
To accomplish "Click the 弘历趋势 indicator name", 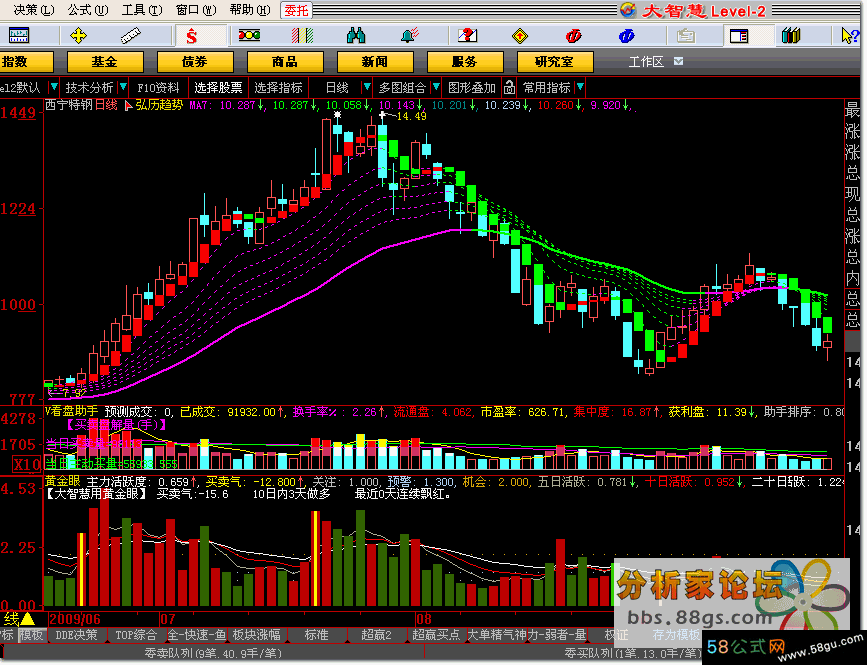I will tap(159, 105).
